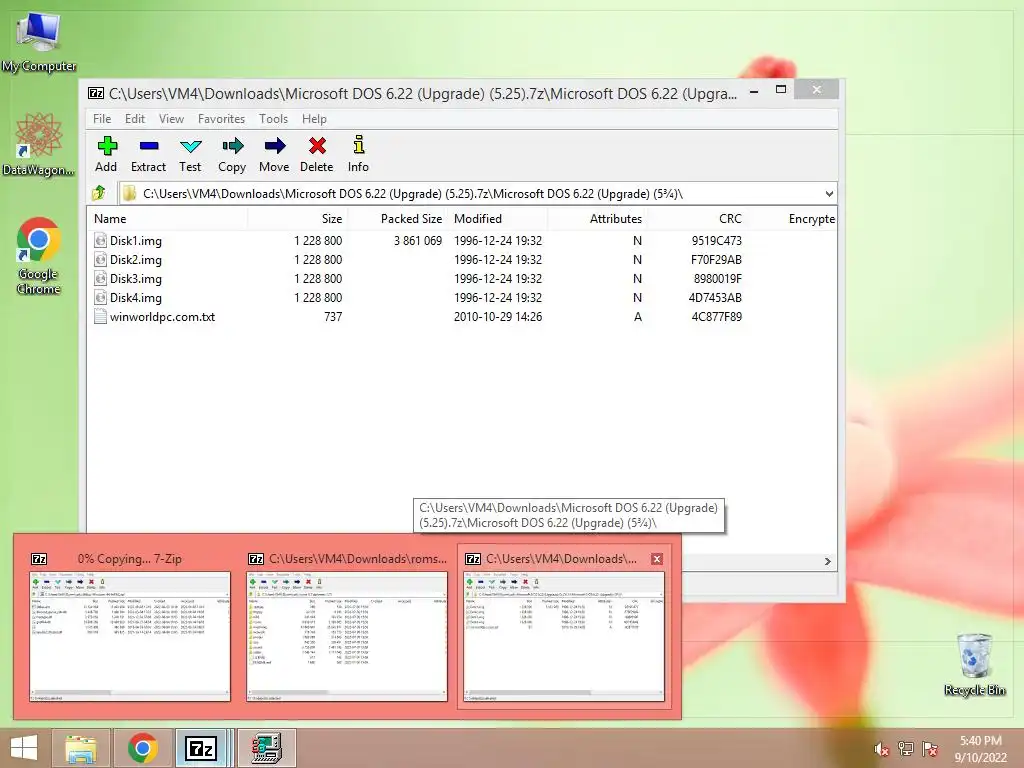Screen dimensions: 1024x768
Task: Open the DataWagon desktop shortcut
Action: [x=39, y=144]
